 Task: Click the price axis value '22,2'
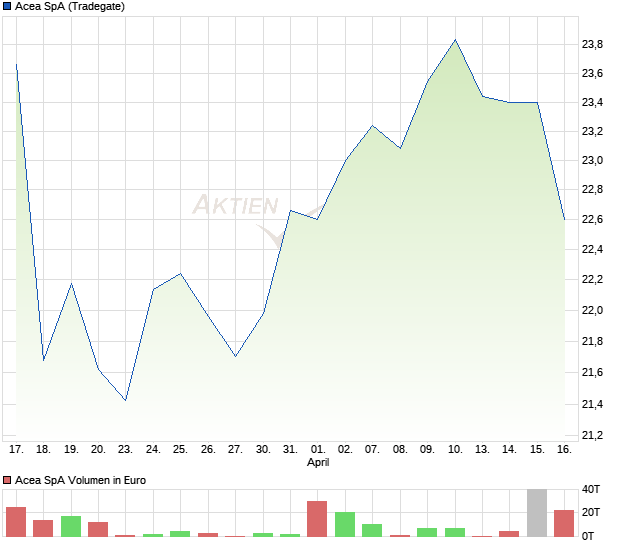click(592, 280)
